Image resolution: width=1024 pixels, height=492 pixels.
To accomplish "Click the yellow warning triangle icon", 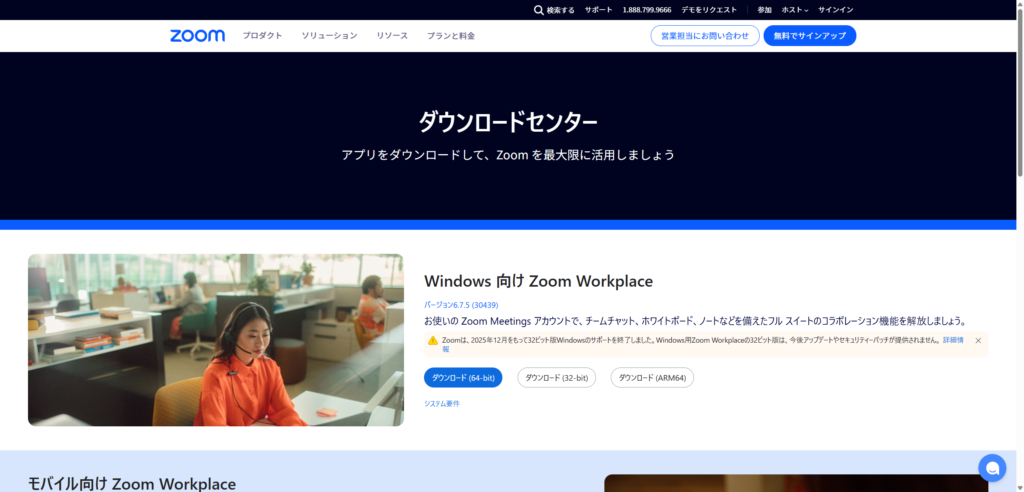I will 433,341.
